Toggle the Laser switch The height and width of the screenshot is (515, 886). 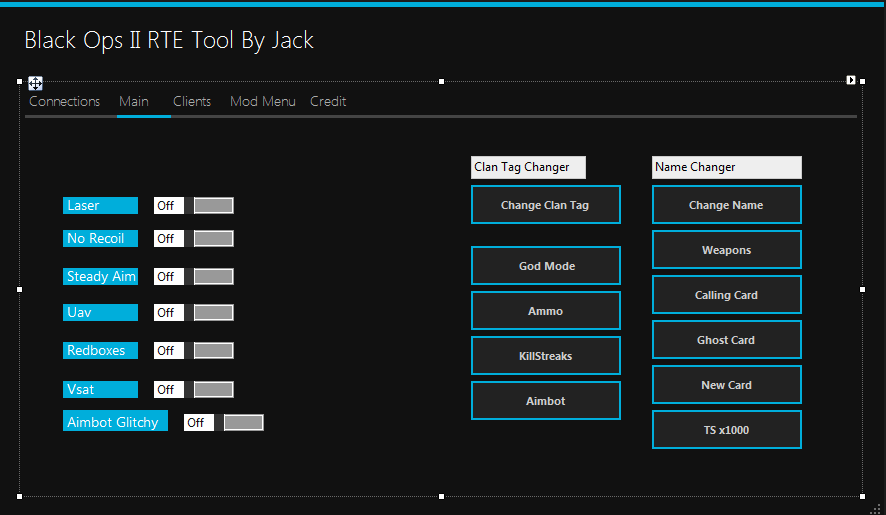pyautogui.click(x=193, y=206)
